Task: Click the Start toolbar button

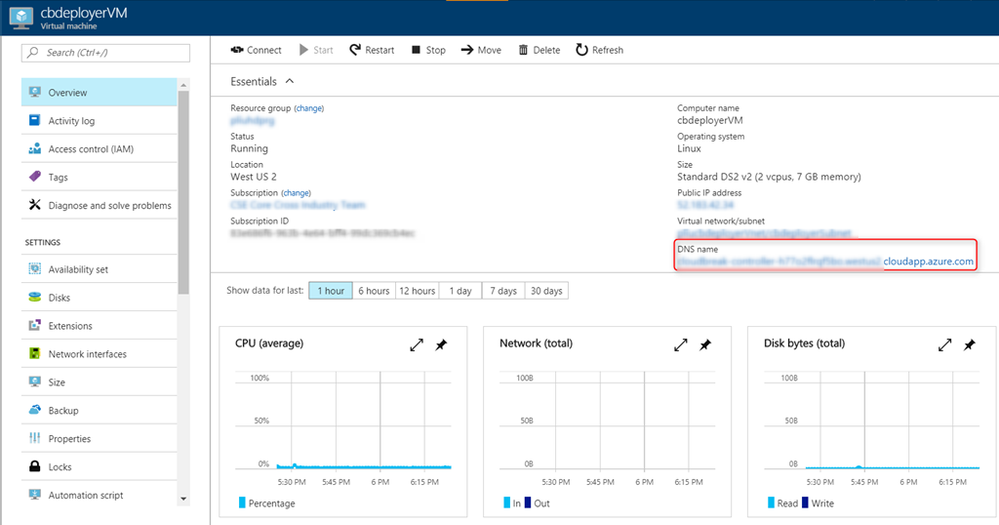Action: pyautogui.click(x=316, y=50)
